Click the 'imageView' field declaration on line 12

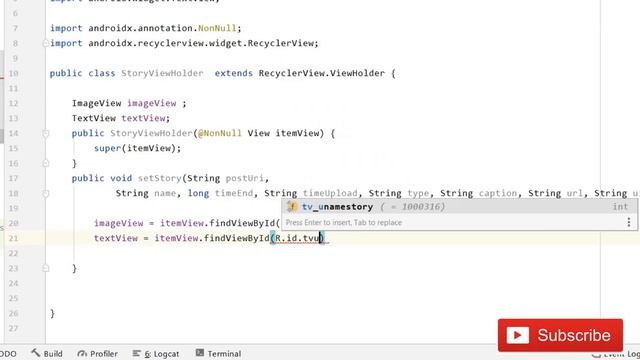coord(151,103)
